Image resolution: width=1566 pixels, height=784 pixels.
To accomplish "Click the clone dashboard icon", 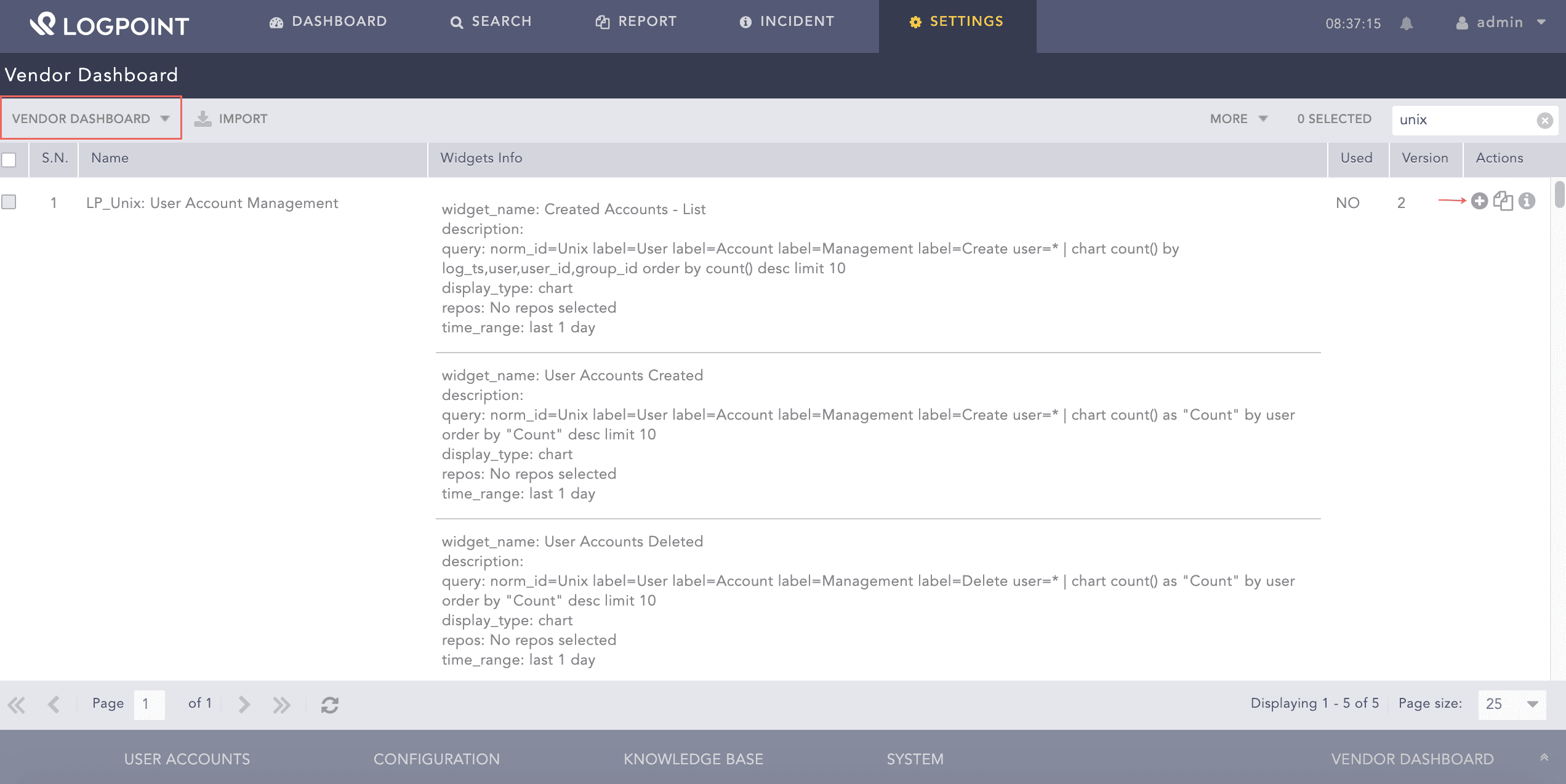I will (1503, 201).
